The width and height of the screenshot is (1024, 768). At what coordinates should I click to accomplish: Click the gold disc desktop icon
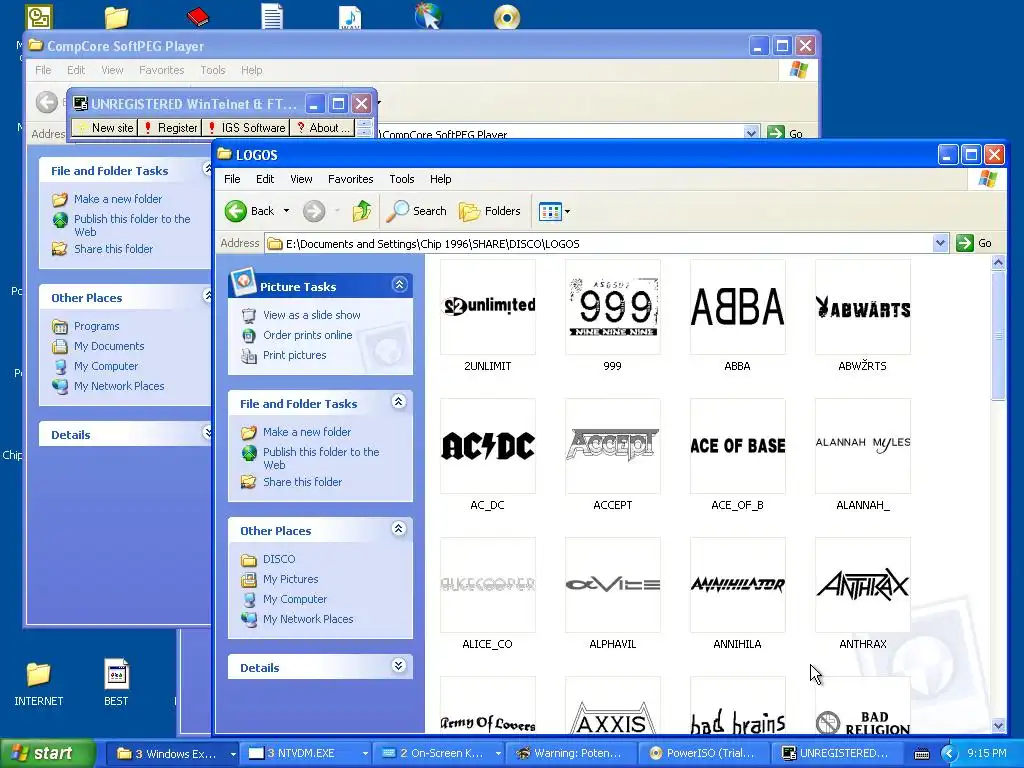point(507,17)
